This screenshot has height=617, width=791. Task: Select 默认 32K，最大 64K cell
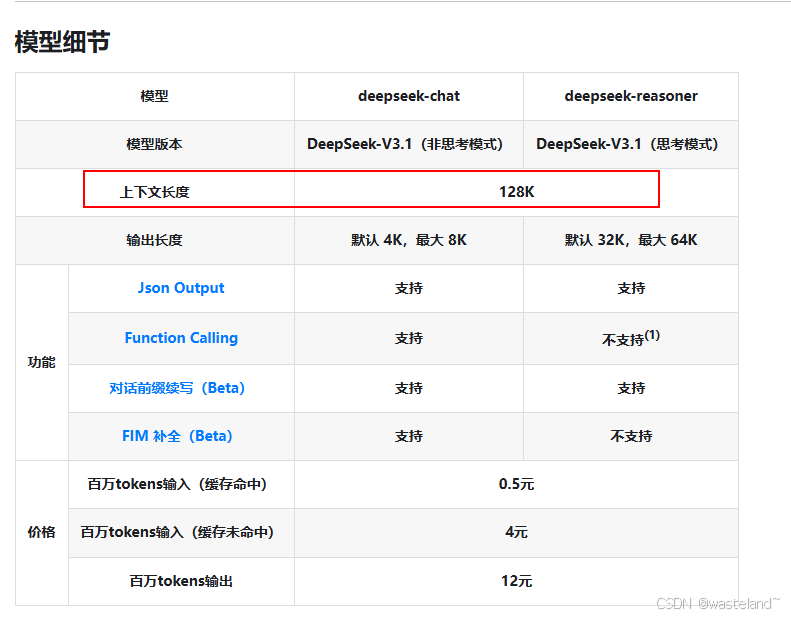click(631, 240)
